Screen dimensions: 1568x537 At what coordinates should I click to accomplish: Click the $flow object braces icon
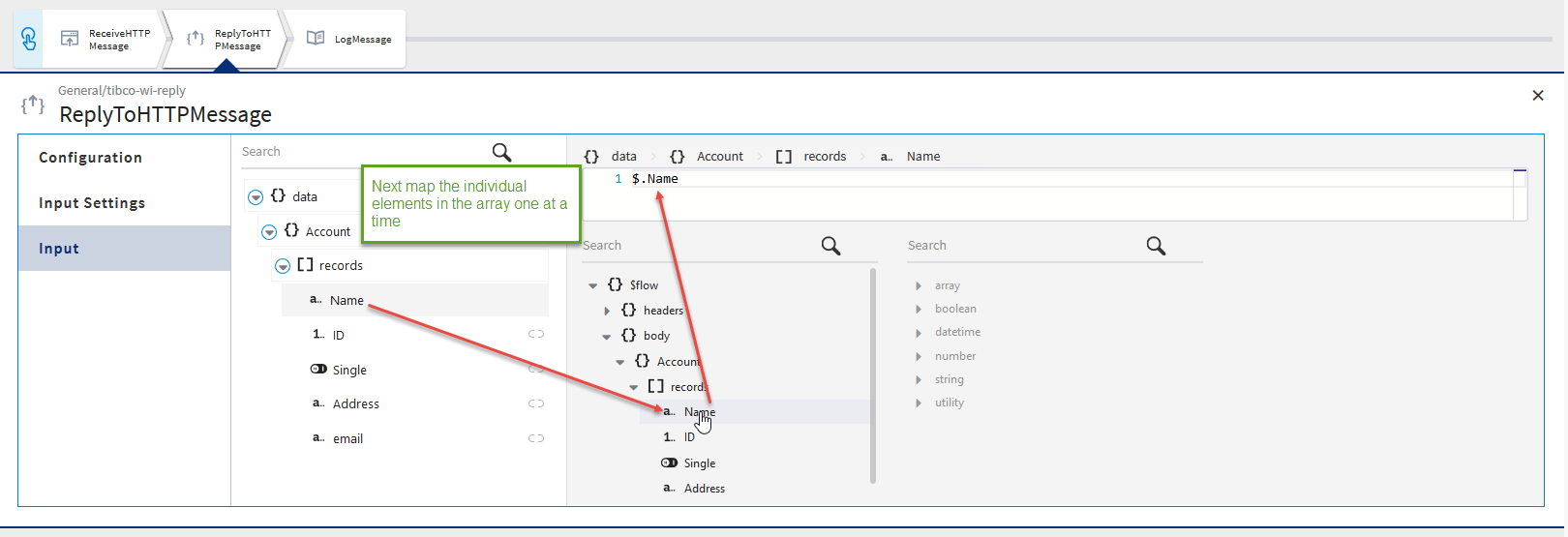pyautogui.click(x=615, y=284)
